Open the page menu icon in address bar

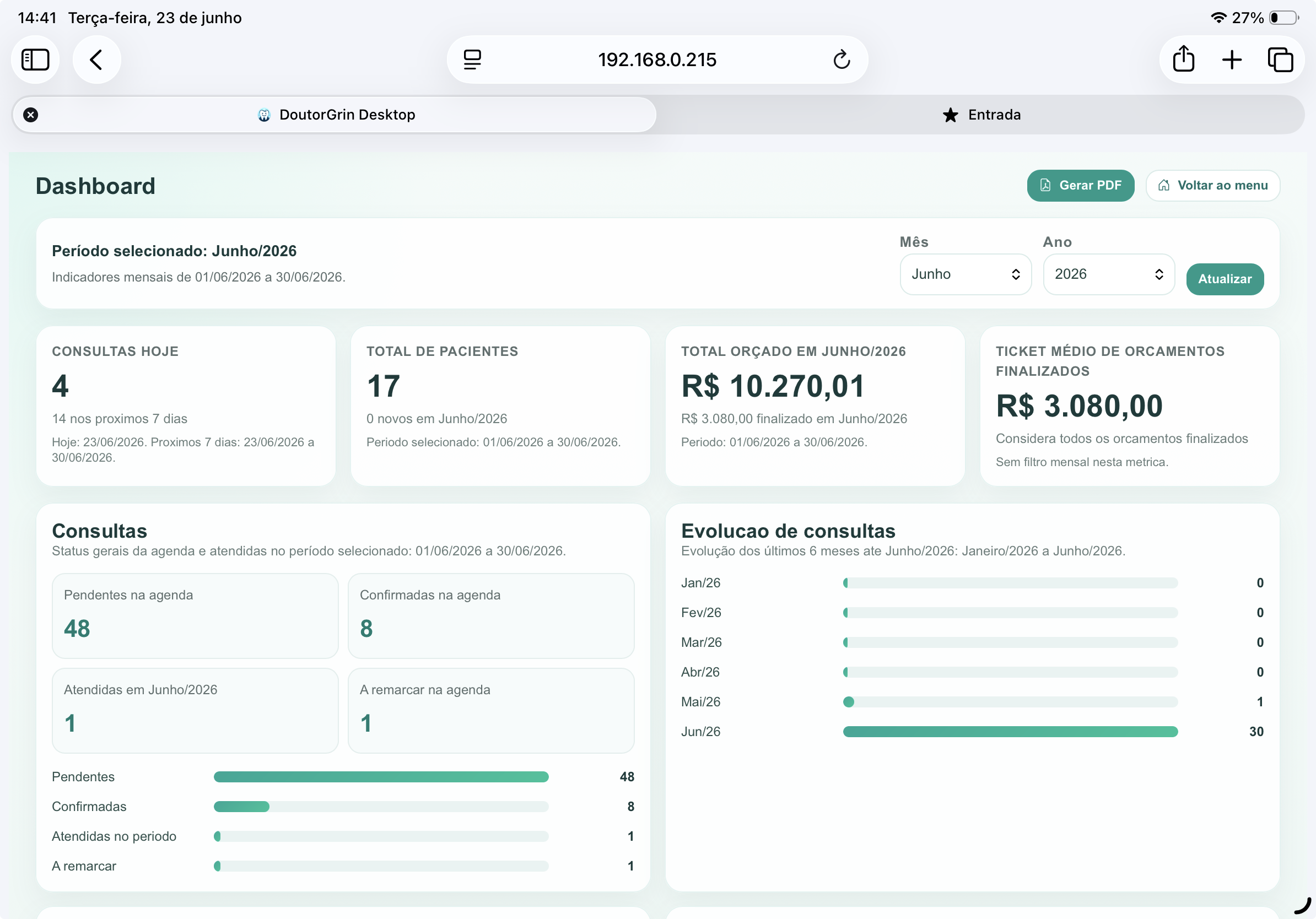472,60
